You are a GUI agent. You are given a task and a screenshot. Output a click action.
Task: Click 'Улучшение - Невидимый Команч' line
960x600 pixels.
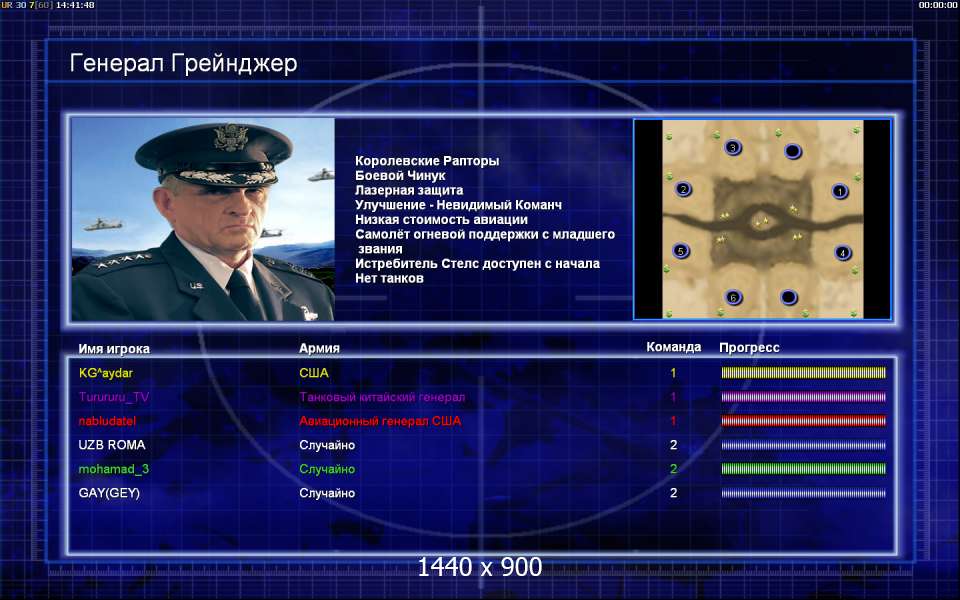[459, 205]
